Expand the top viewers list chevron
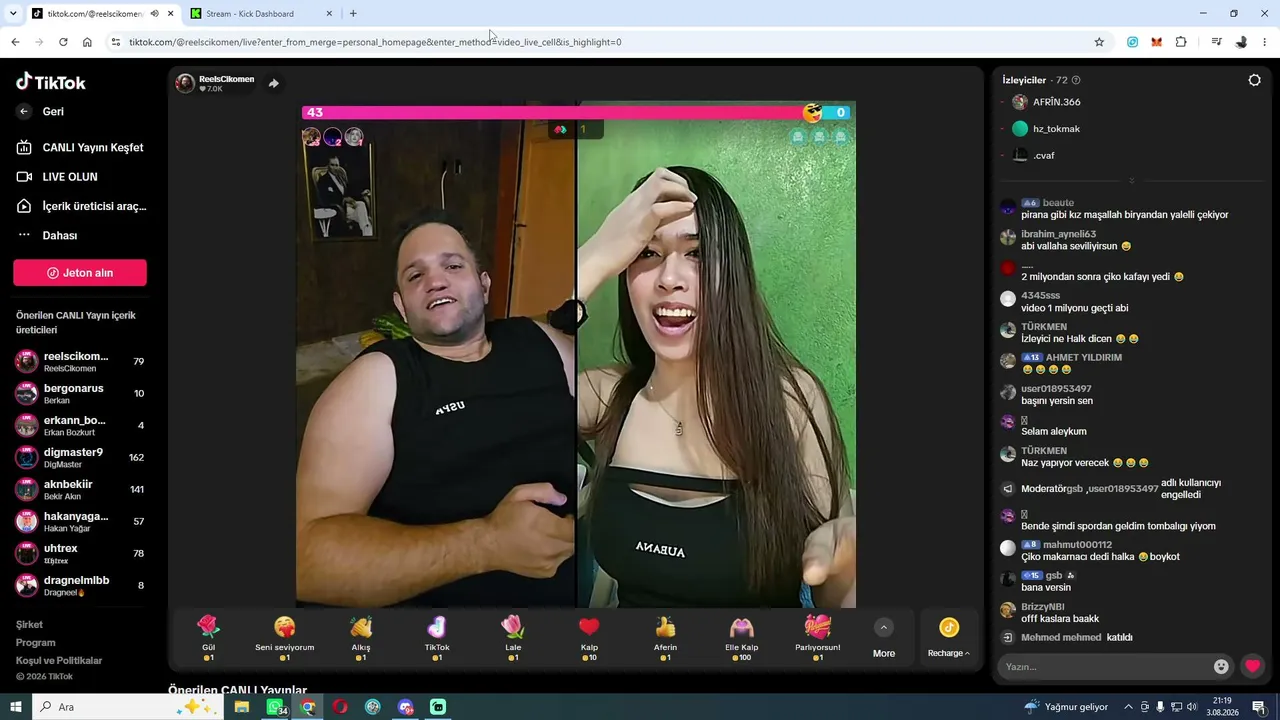The height and width of the screenshot is (720, 1280). pos(1131,181)
